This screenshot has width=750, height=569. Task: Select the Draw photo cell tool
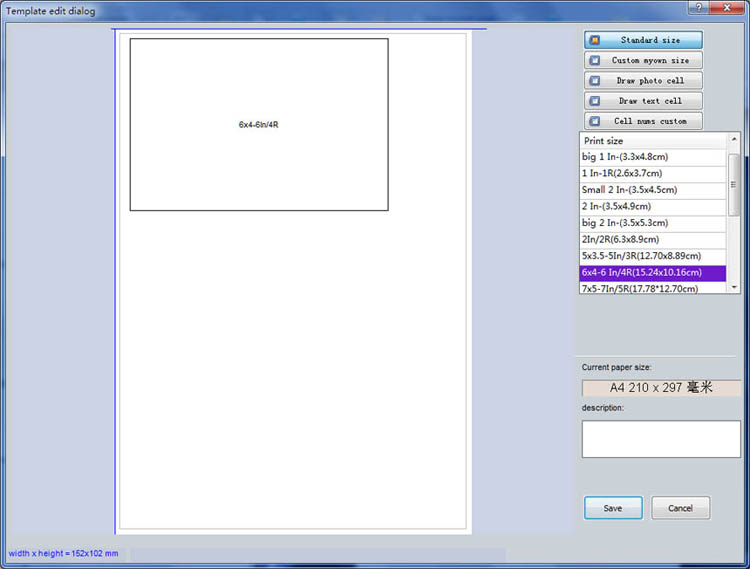[x=643, y=81]
